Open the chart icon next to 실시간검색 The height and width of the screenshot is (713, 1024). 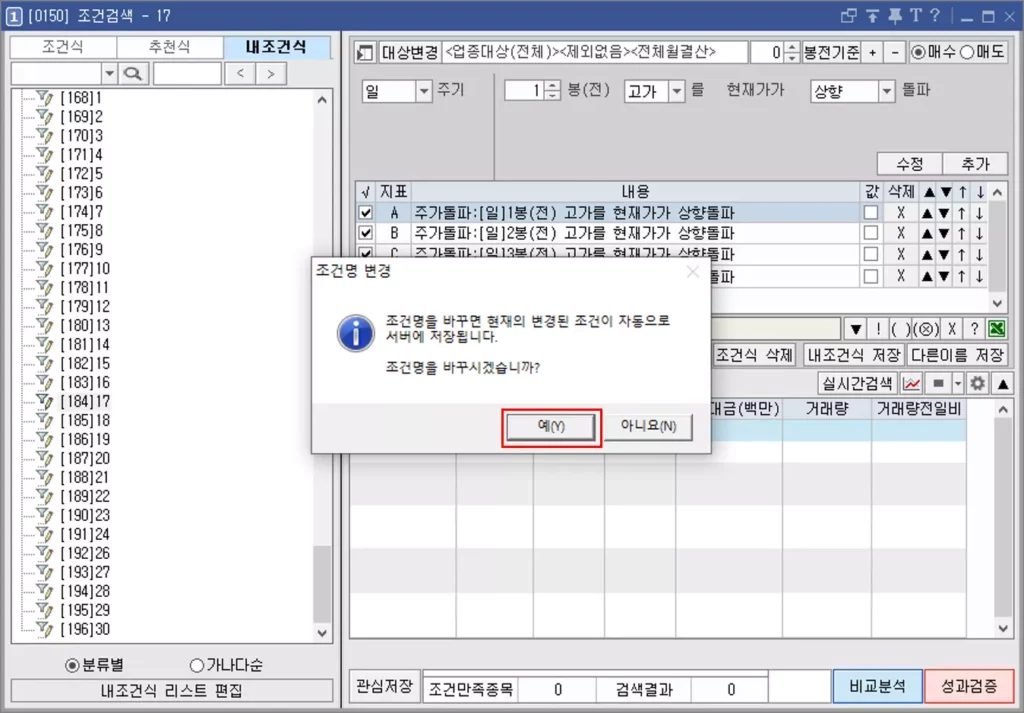pyautogui.click(x=911, y=383)
